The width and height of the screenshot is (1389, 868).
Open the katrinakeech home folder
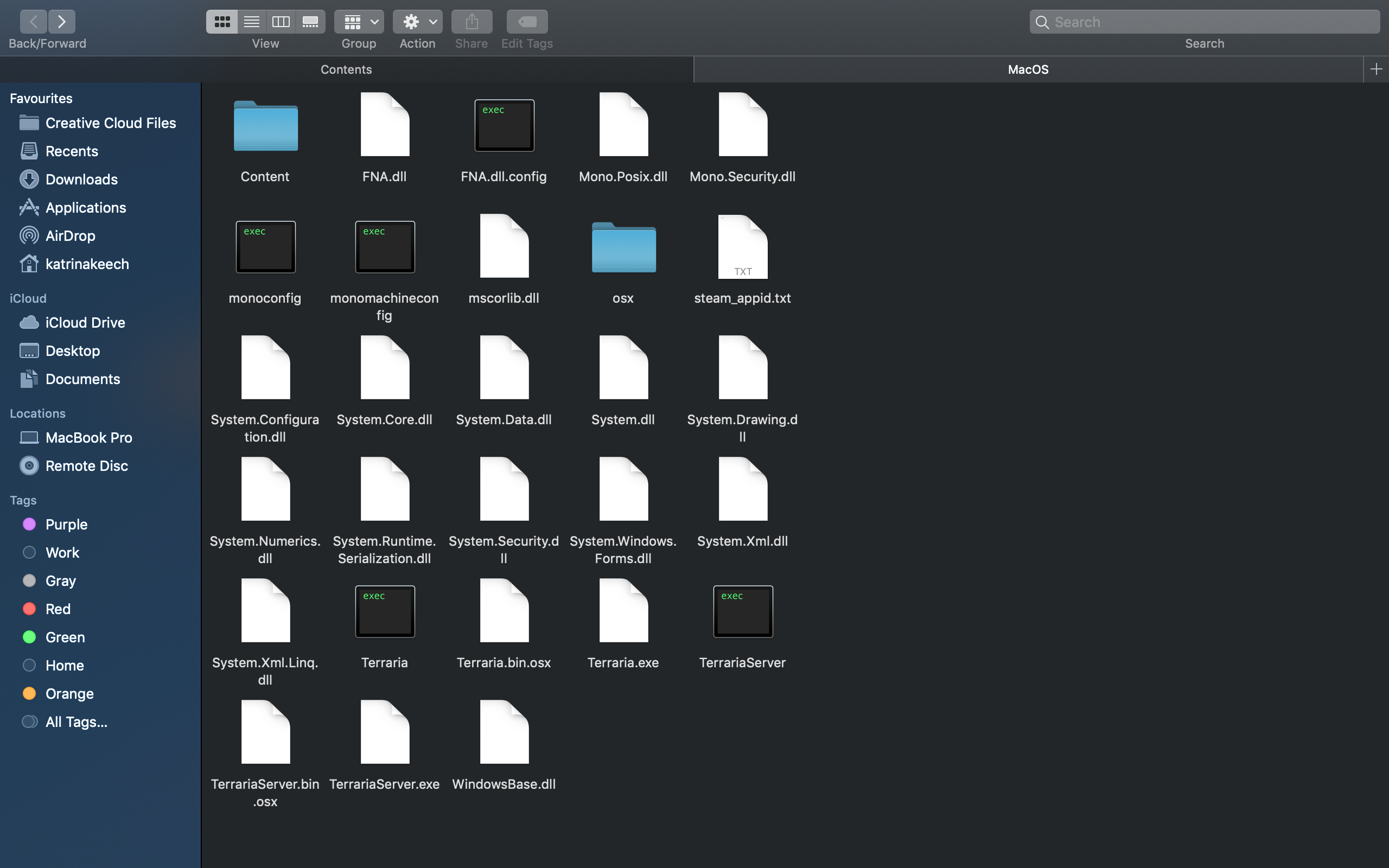(100, 264)
